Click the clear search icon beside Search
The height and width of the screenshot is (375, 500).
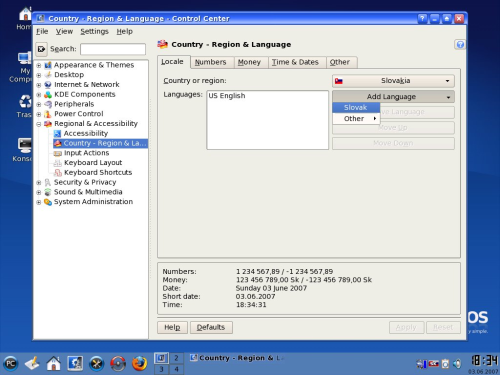coord(41,49)
